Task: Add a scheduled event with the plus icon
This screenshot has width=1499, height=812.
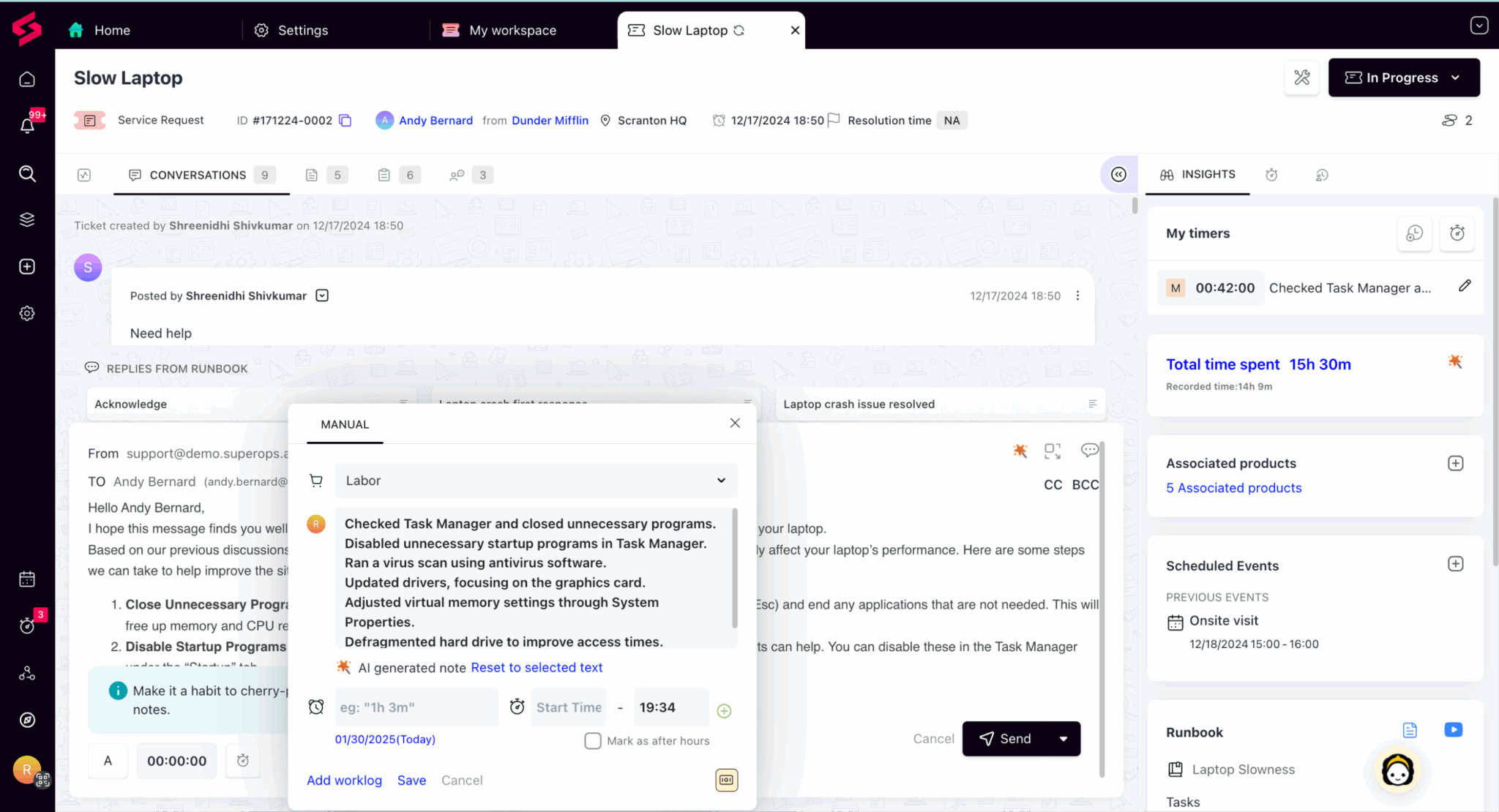Action: [x=1455, y=564]
